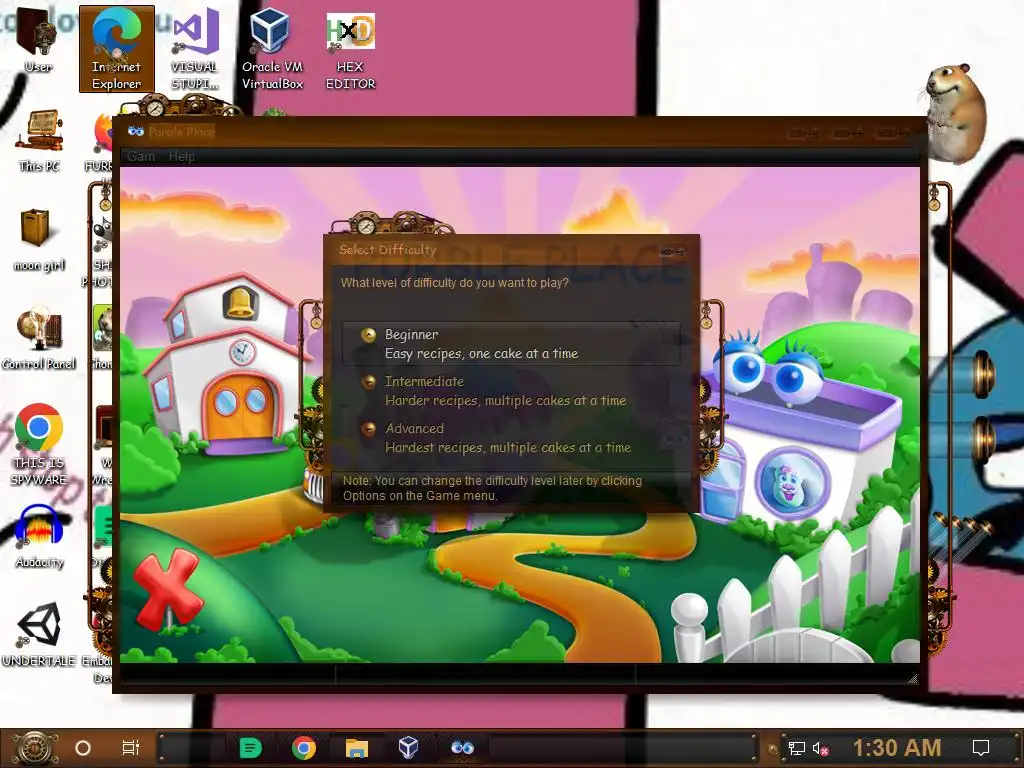
Task: Open File Explorer from the taskbar
Action: point(357,748)
